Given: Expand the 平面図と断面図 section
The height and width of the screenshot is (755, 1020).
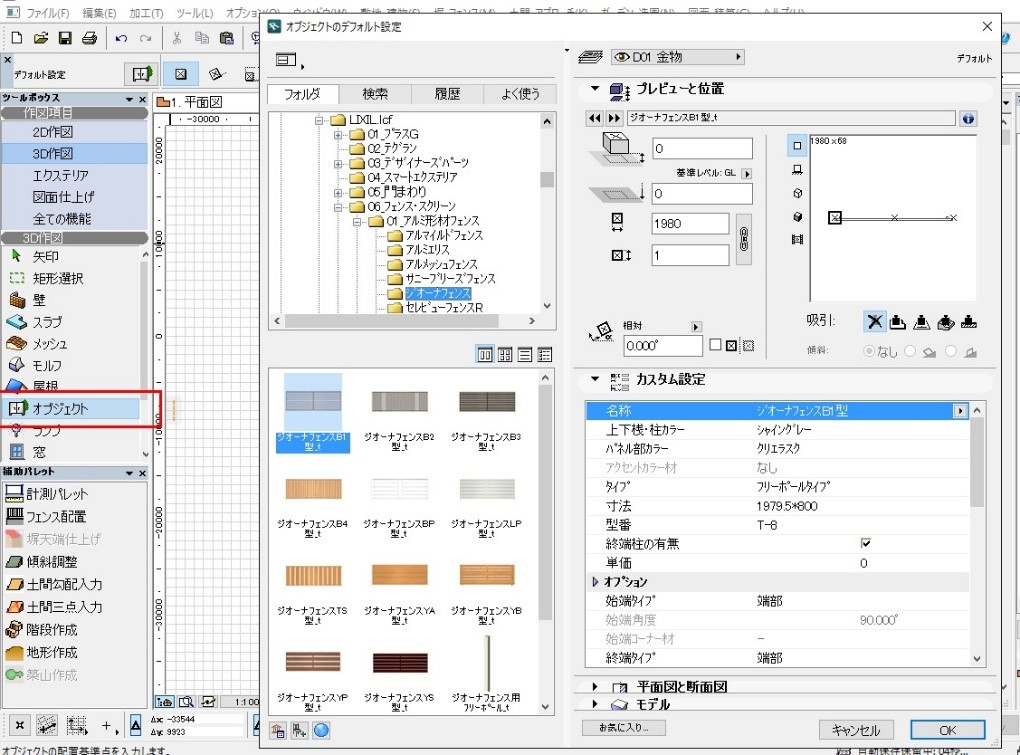Looking at the screenshot, I should (595, 686).
